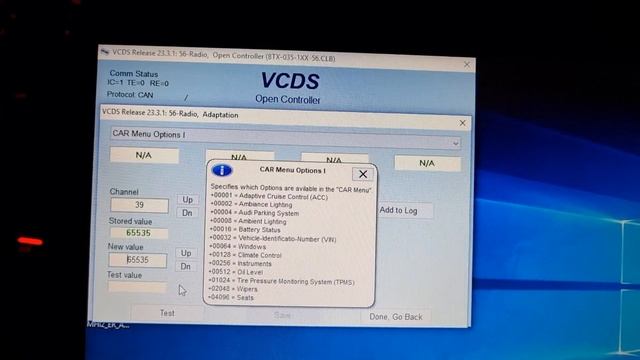Click Channel Up button
The height and width of the screenshot is (360, 640).
point(187,200)
